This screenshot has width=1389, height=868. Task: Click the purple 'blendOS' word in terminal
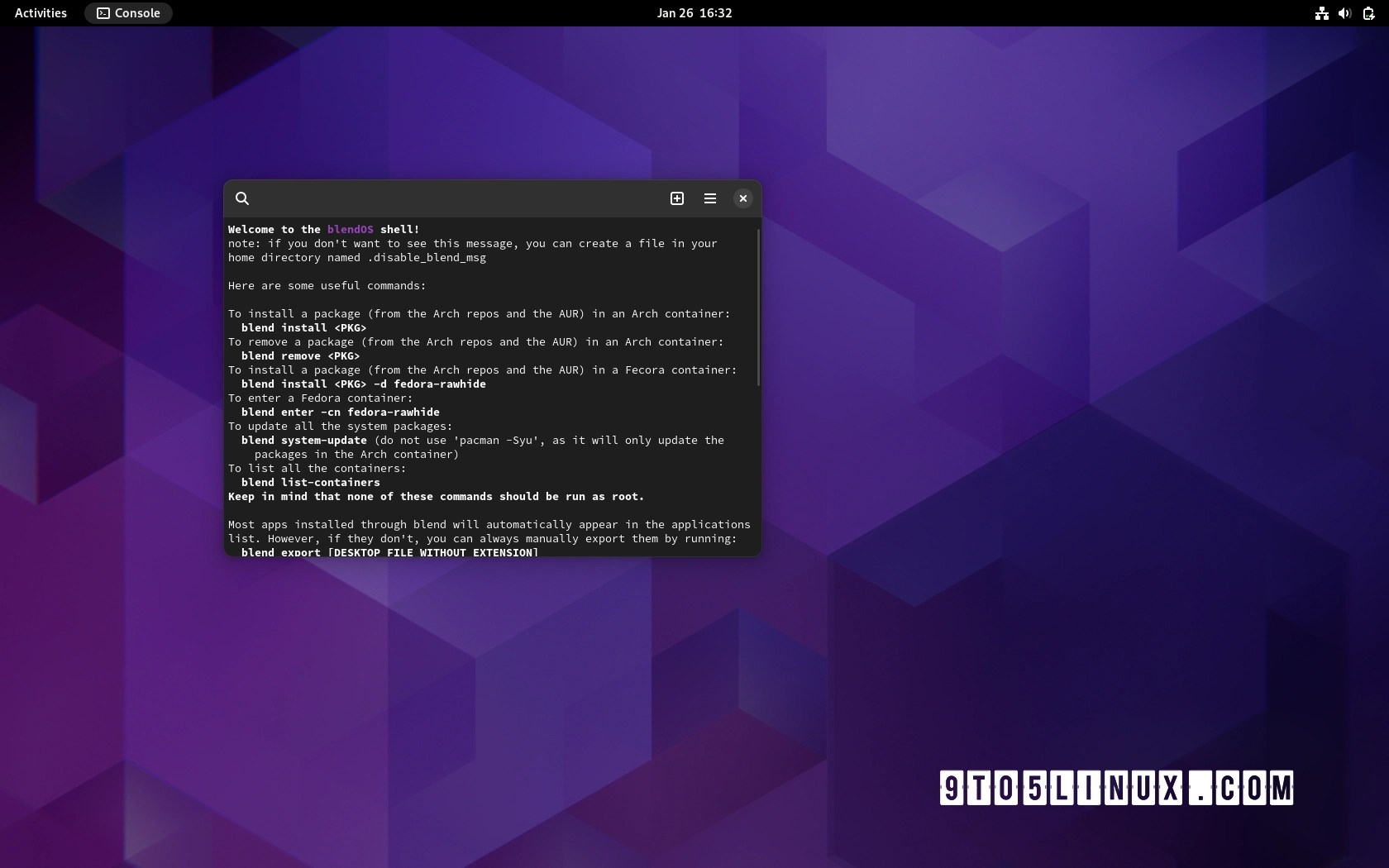click(351, 230)
